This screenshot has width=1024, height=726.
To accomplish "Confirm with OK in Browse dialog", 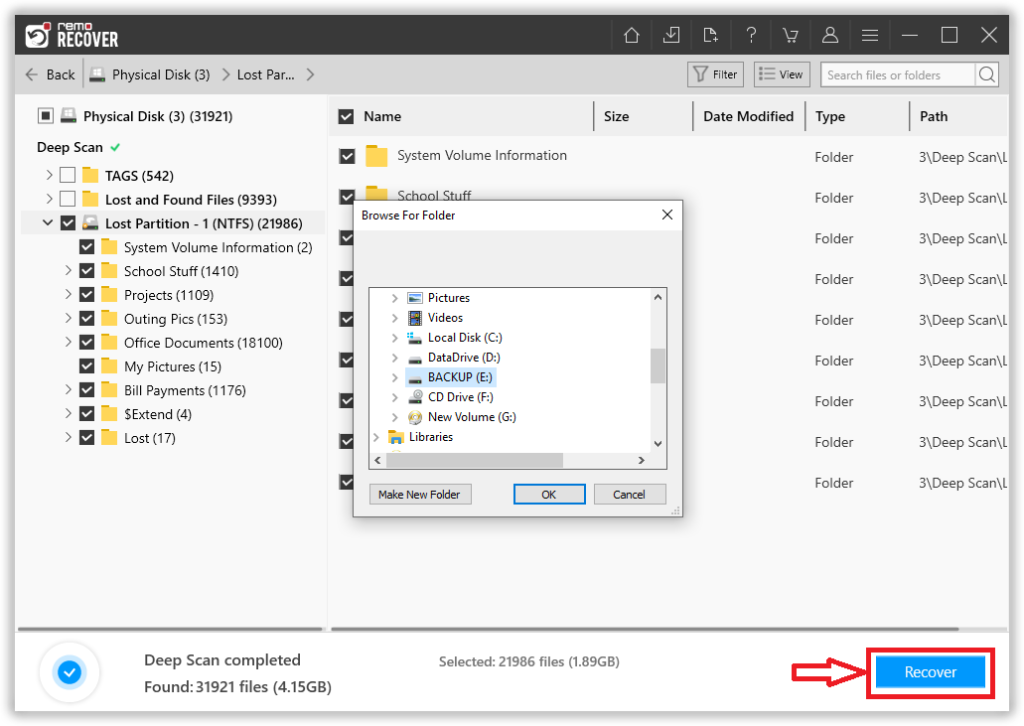I will tap(549, 494).
